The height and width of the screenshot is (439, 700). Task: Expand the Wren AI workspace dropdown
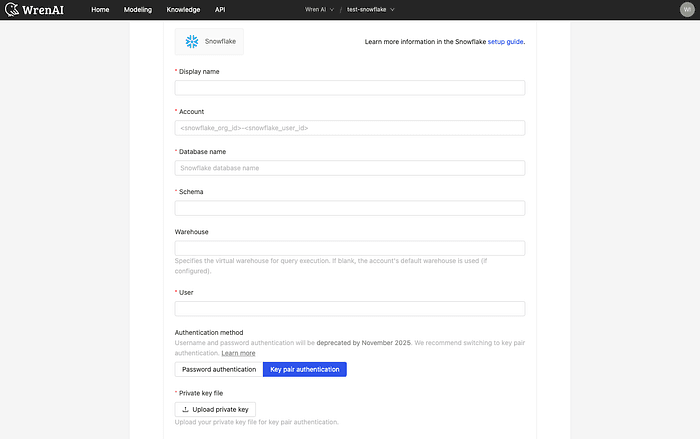point(320,9)
